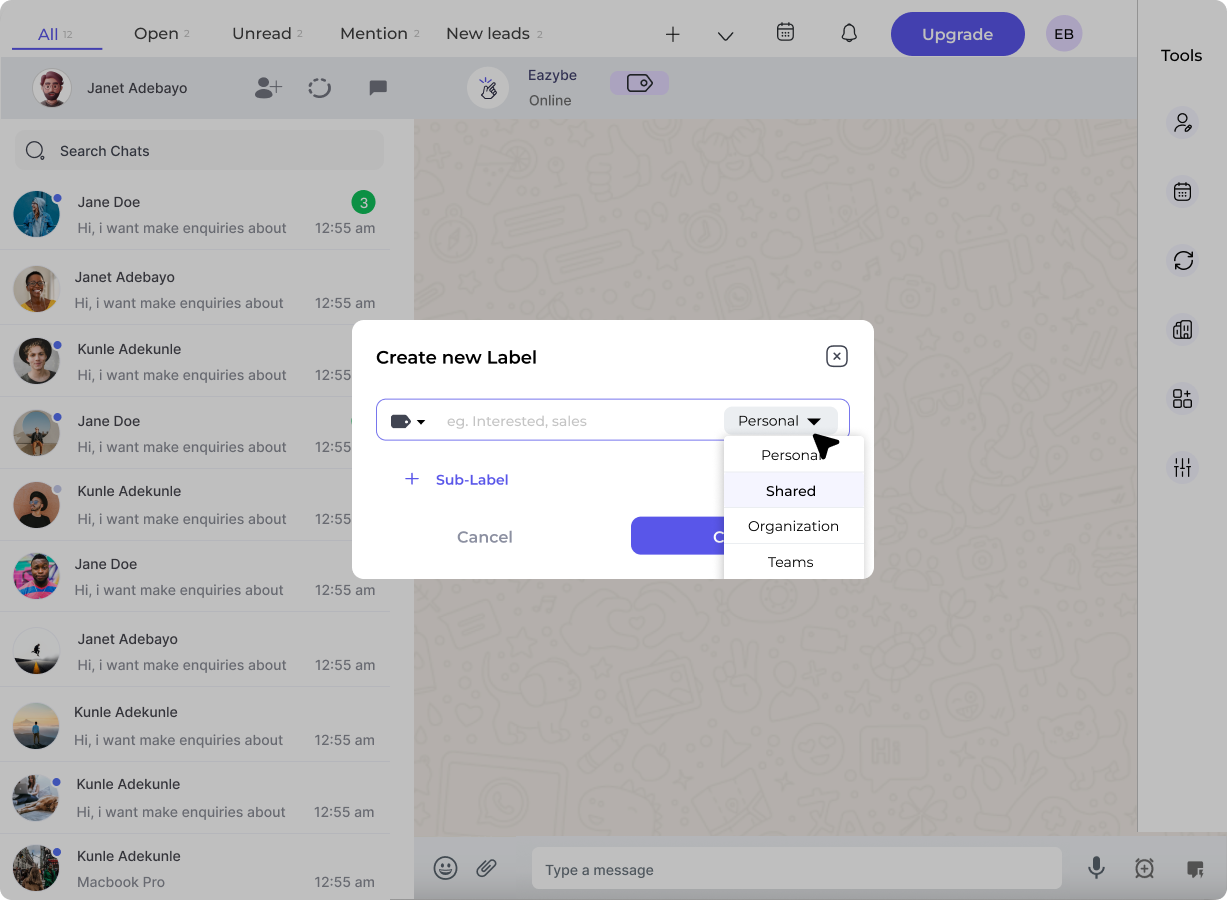Click the Janet Adebayo header avatar
Image resolution: width=1227 pixels, height=900 pixels.
point(52,88)
